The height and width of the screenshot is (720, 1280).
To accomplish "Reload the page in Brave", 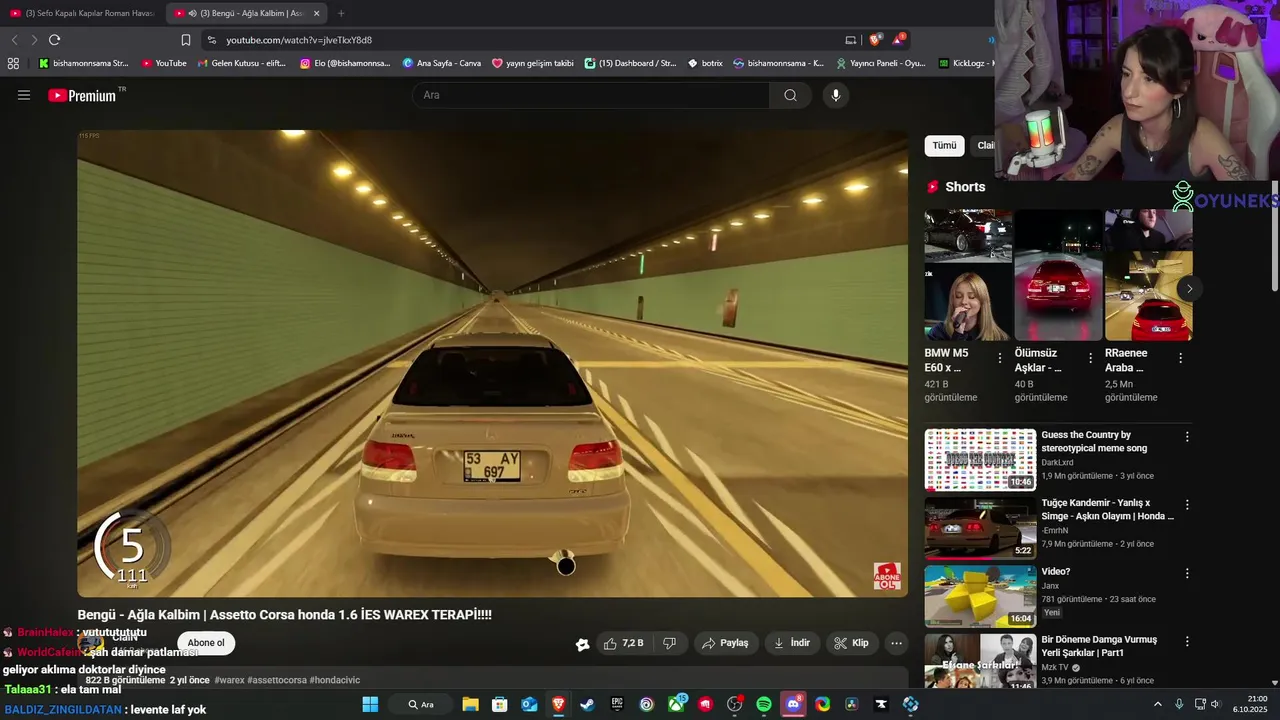I will pos(54,40).
